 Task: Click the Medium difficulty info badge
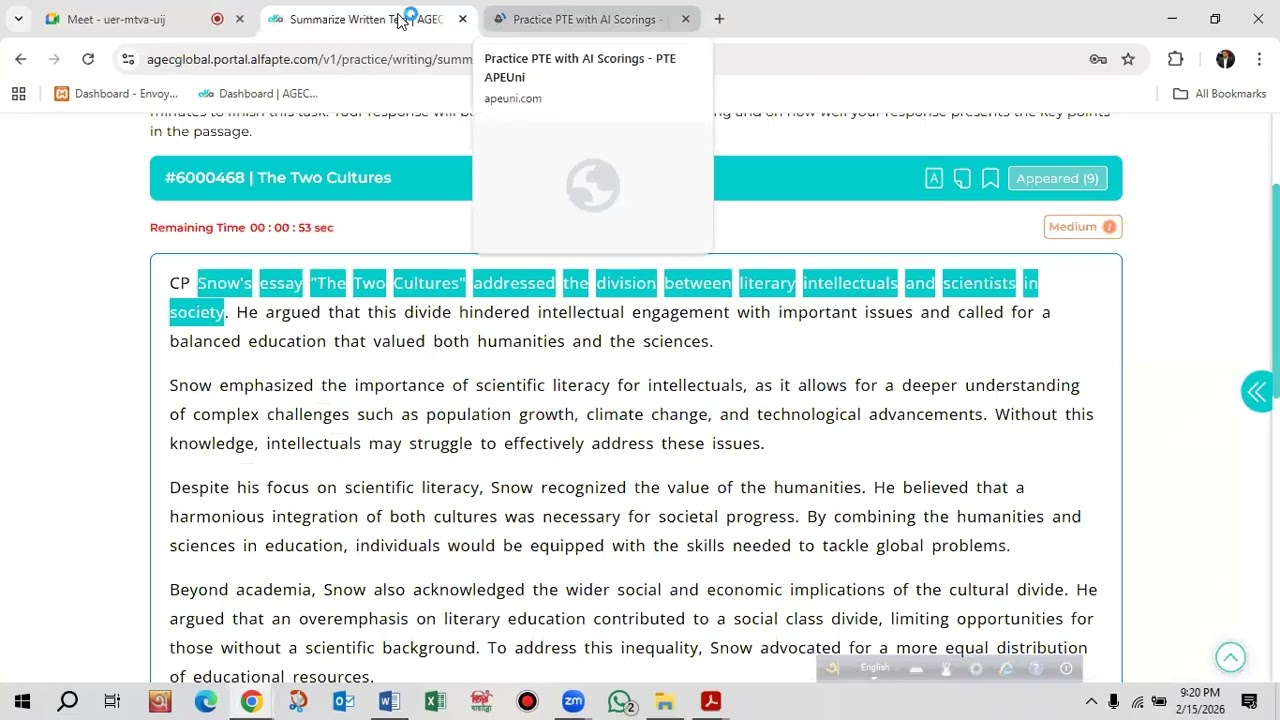tap(1083, 227)
